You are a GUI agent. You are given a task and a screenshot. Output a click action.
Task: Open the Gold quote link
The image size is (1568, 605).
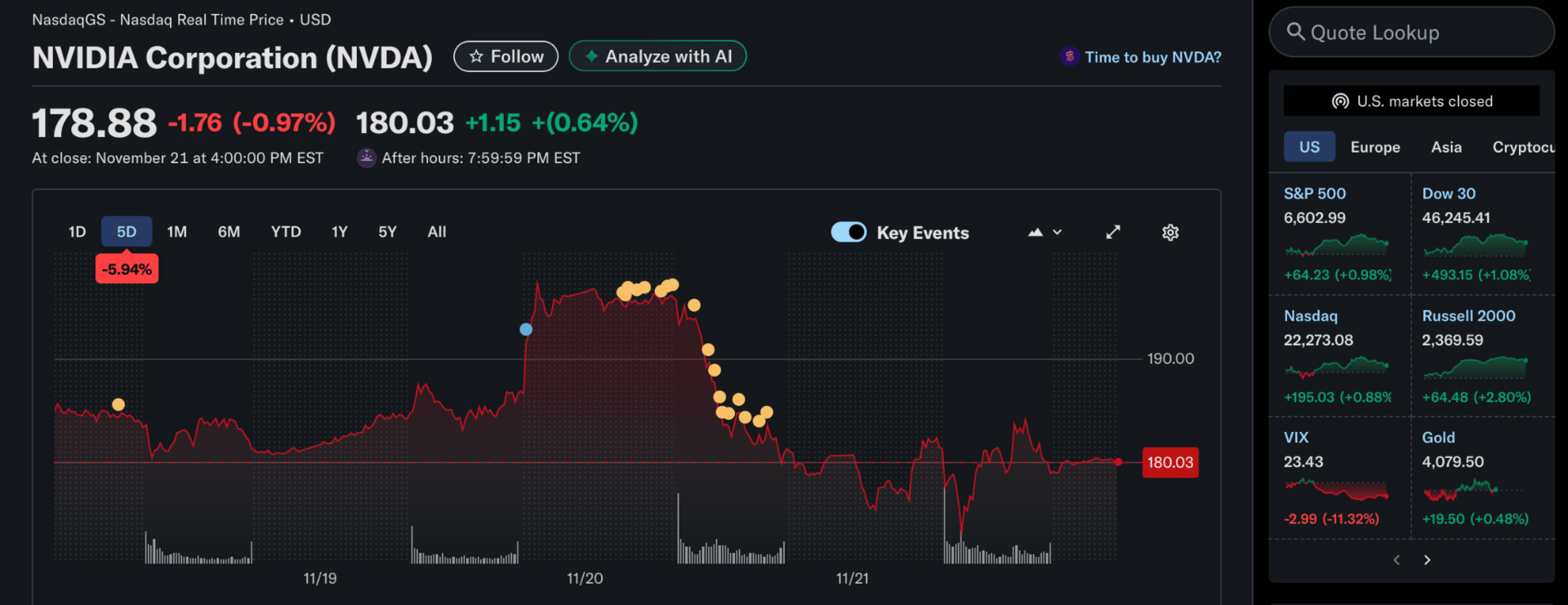tap(1438, 438)
